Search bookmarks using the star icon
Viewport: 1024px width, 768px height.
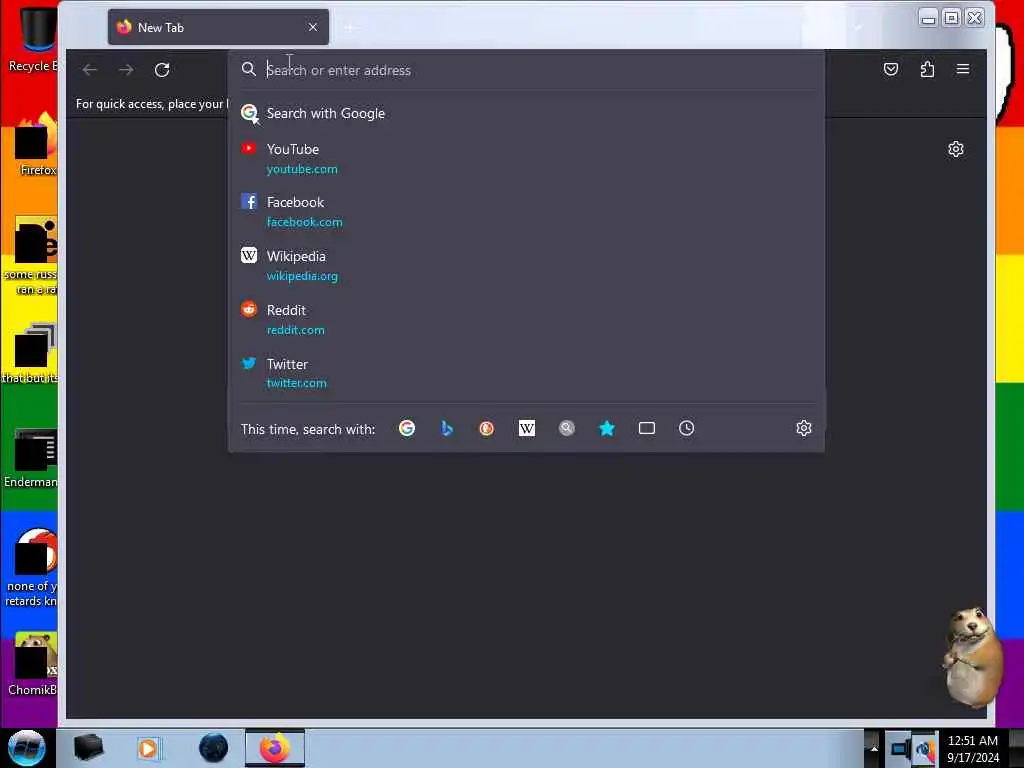pos(607,428)
